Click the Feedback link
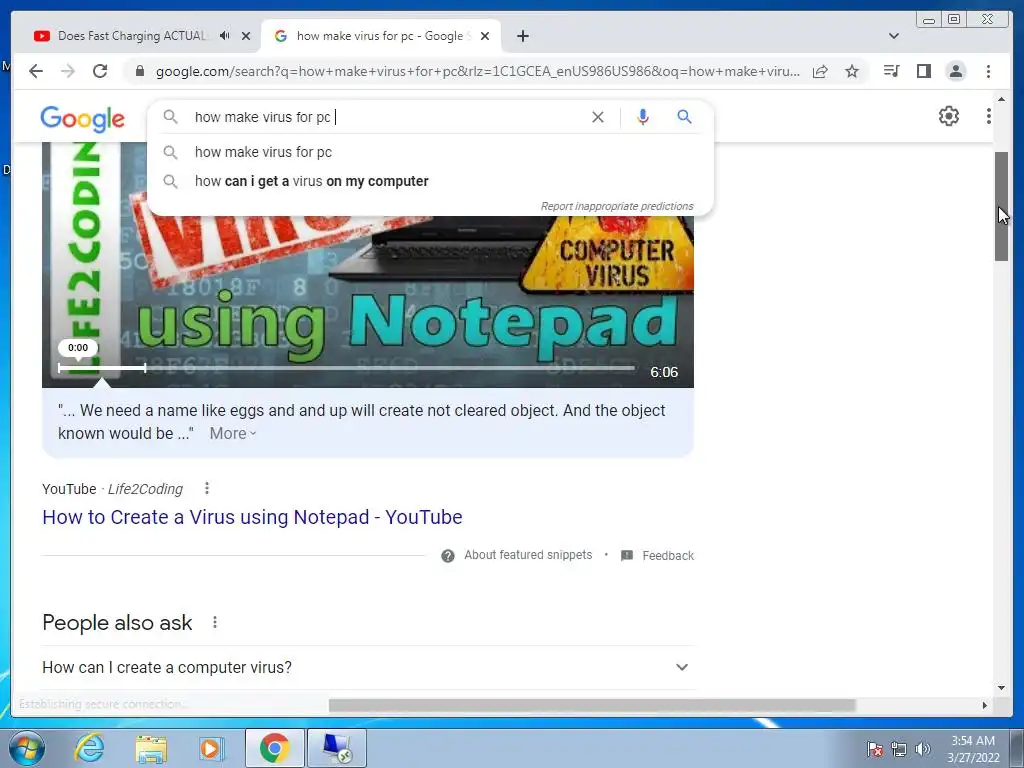The width and height of the screenshot is (1024, 768). tap(667, 556)
